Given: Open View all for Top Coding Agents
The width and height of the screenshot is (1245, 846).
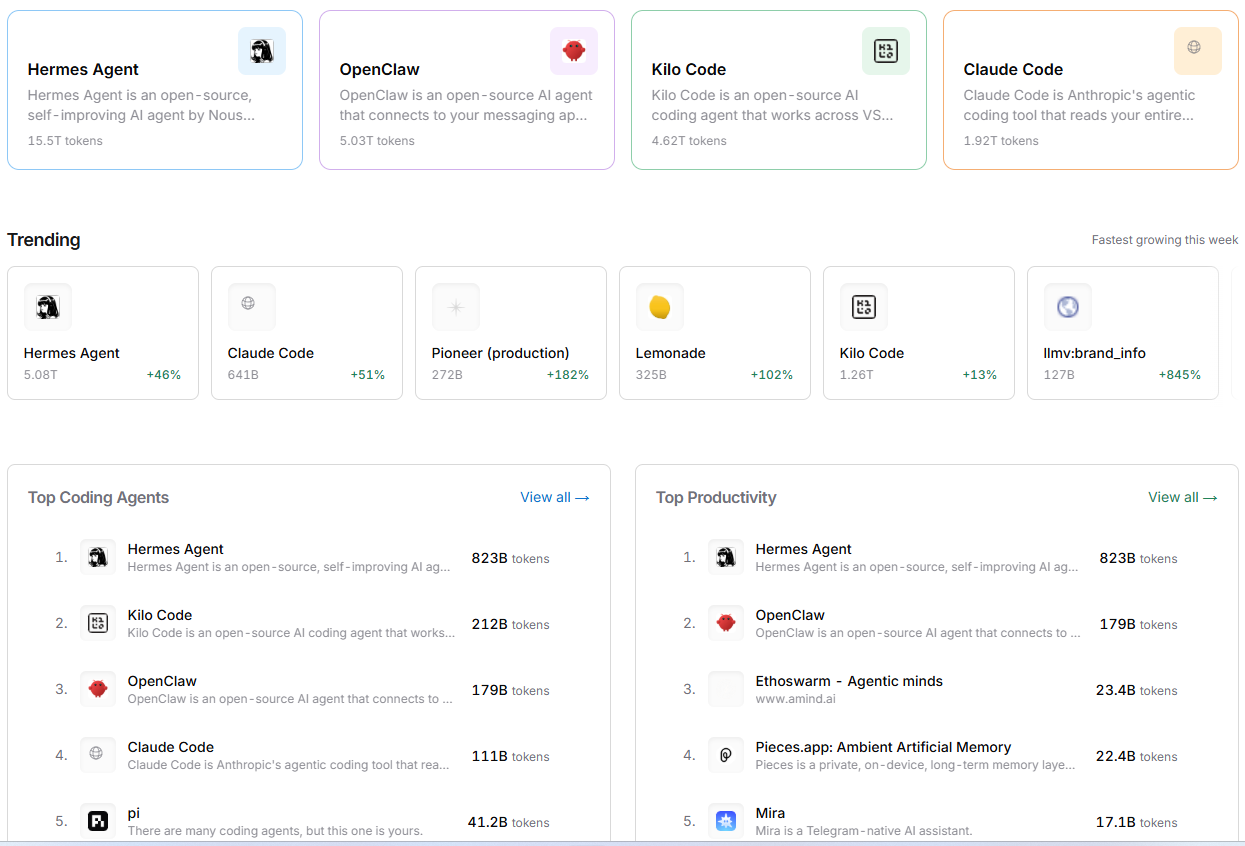Looking at the screenshot, I should (555, 497).
